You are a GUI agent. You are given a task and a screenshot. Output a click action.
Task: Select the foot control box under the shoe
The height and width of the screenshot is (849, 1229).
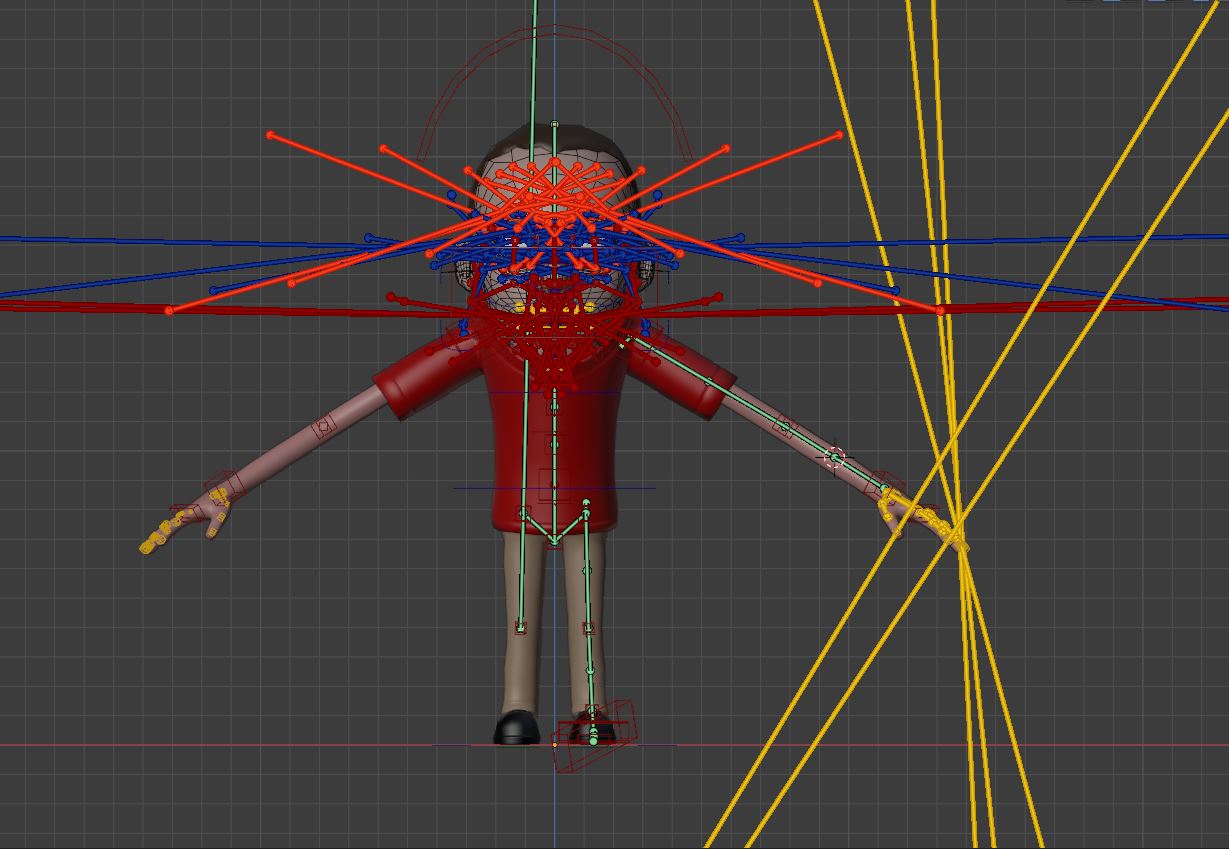[x=597, y=736]
